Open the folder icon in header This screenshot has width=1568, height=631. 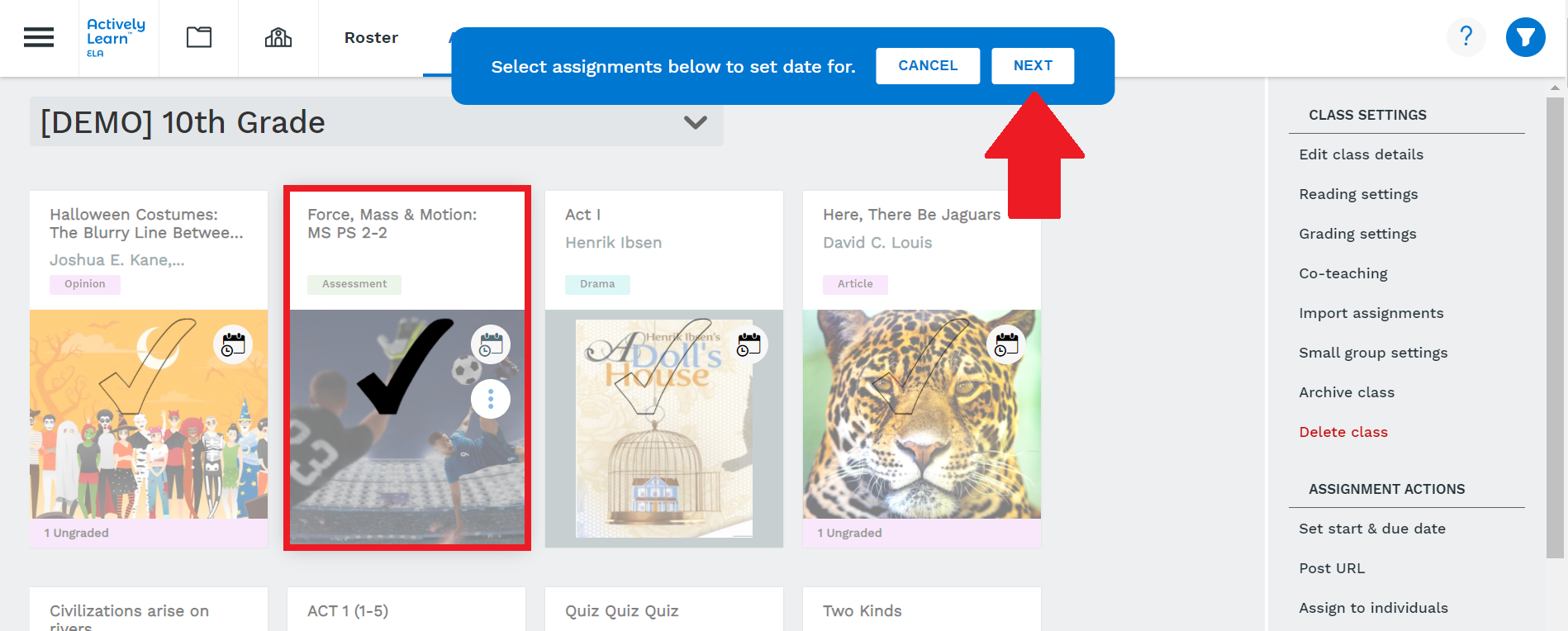[x=198, y=38]
